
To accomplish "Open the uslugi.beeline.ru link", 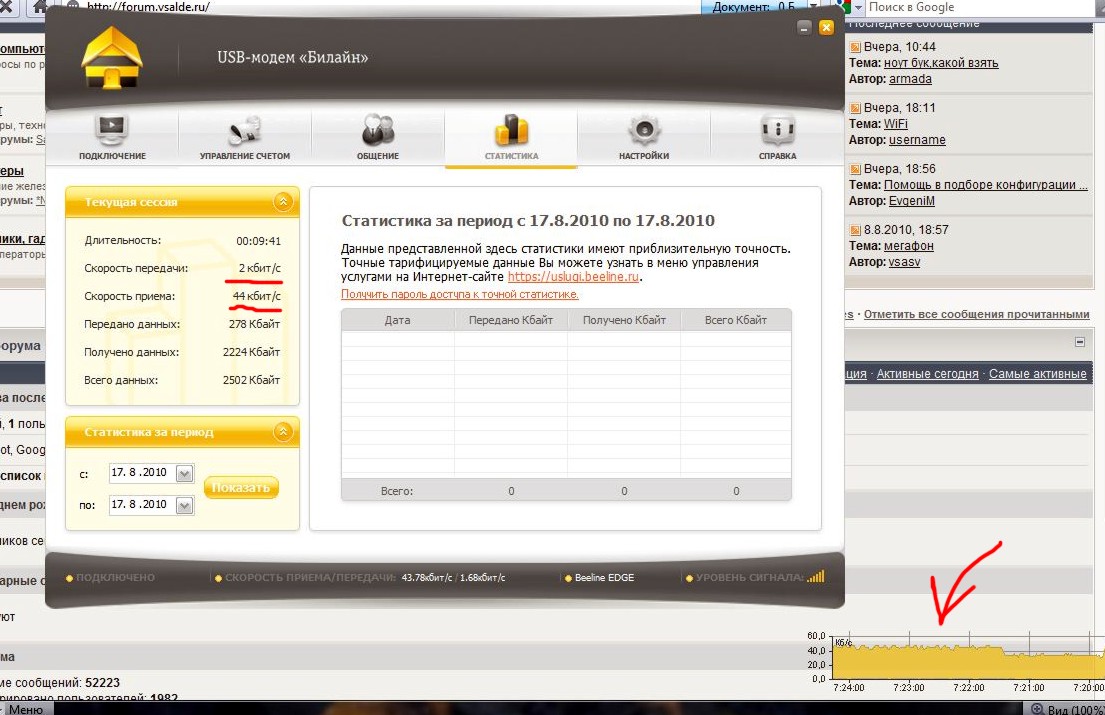I will (x=573, y=276).
